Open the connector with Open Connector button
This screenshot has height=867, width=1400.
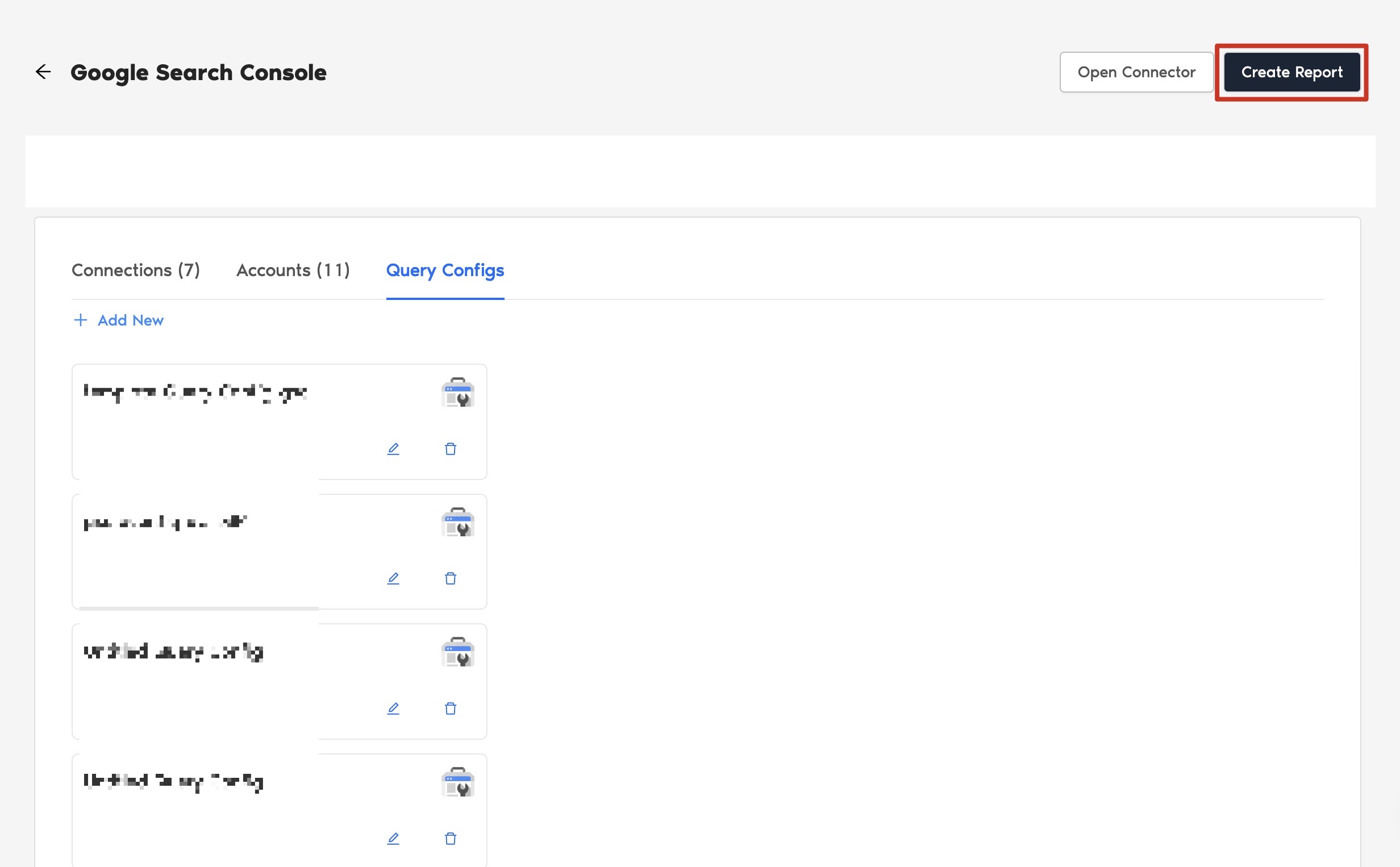tap(1136, 72)
